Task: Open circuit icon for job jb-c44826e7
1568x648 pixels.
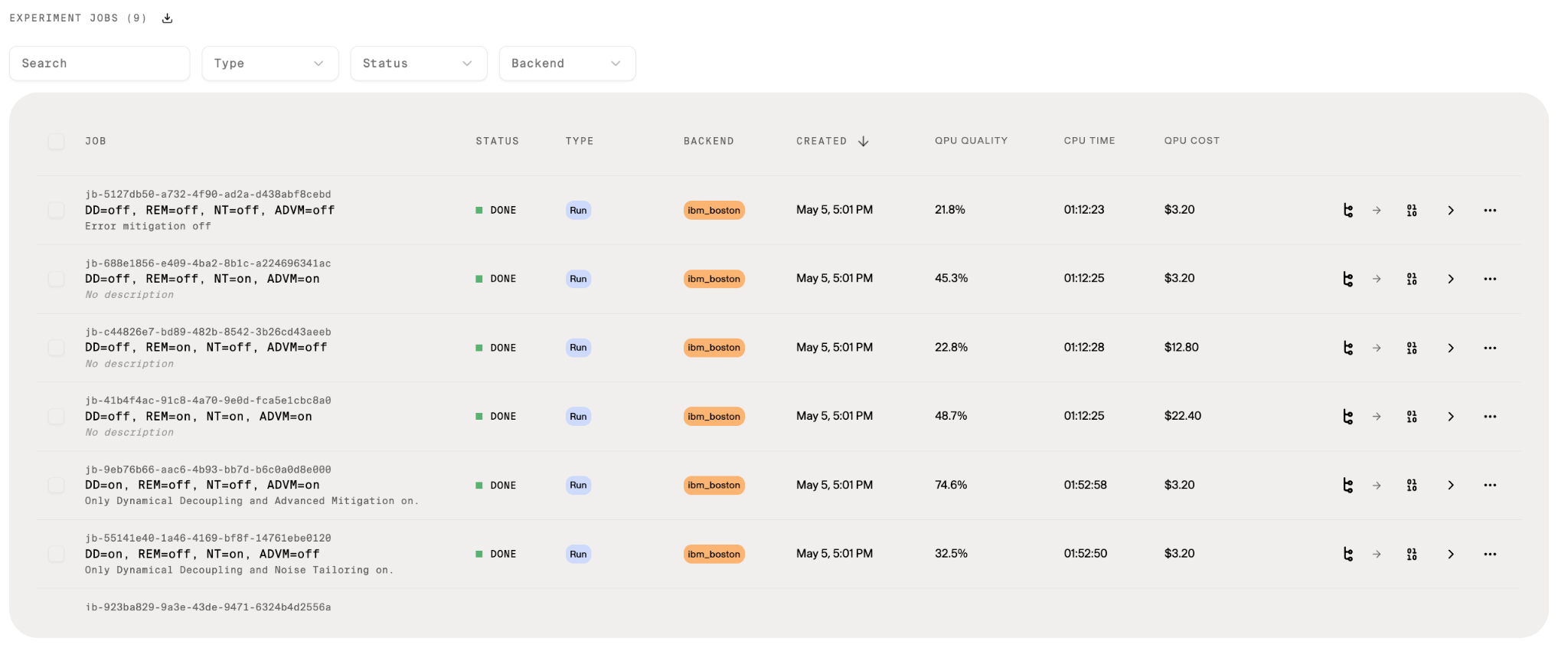Action: (x=1347, y=349)
